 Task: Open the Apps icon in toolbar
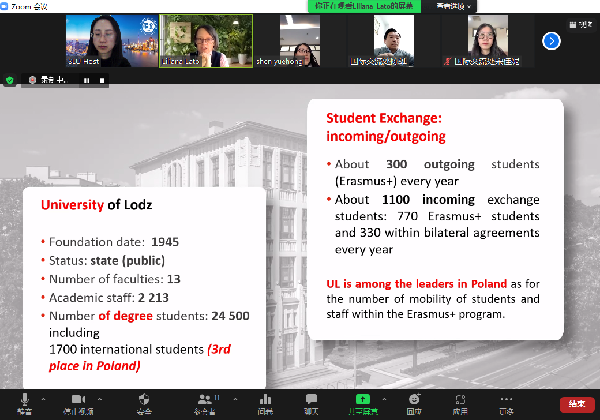coord(460,404)
